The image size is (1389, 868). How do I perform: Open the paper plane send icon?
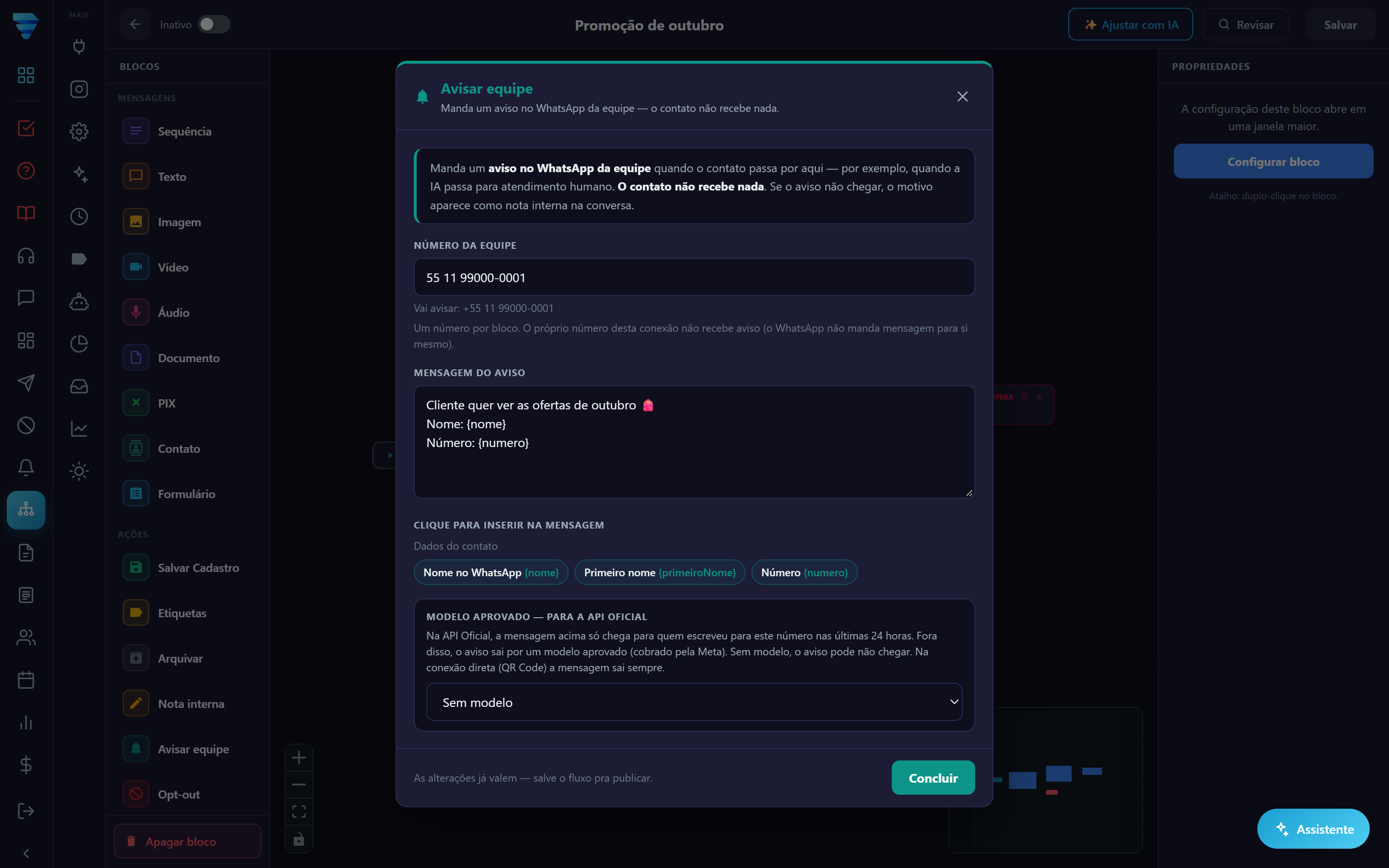[x=26, y=383]
